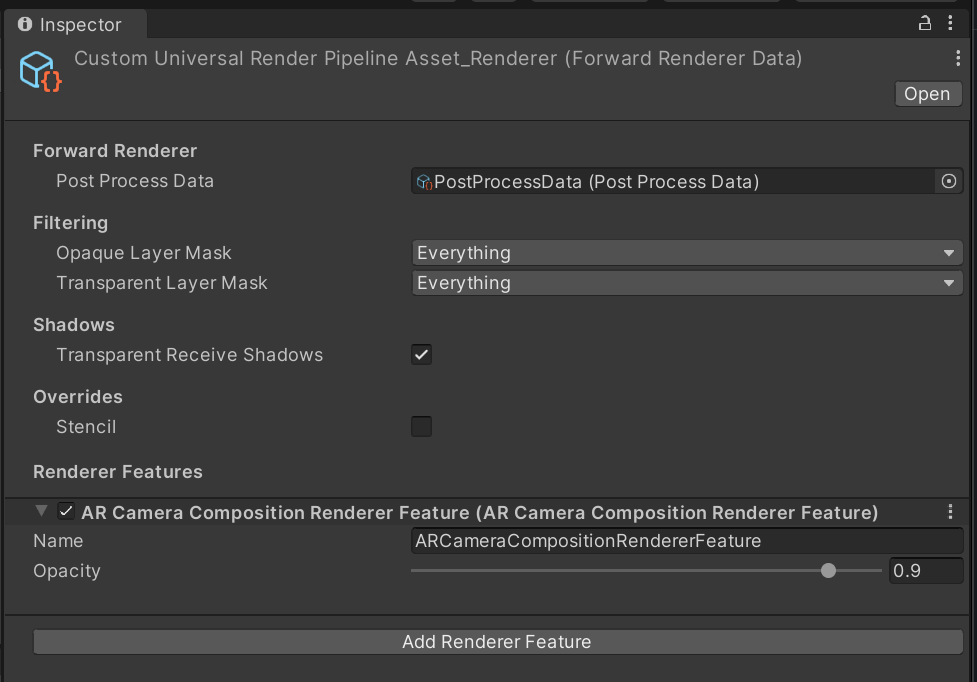Uncheck AR Camera Composition Renderer Feature
Screen dimensions: 977x682
65,511
